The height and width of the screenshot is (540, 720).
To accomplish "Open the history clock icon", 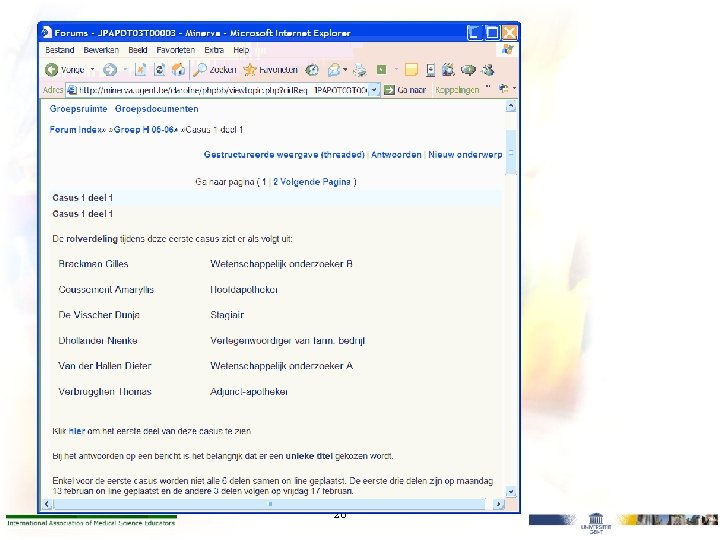I will click(x=312, y=70).
